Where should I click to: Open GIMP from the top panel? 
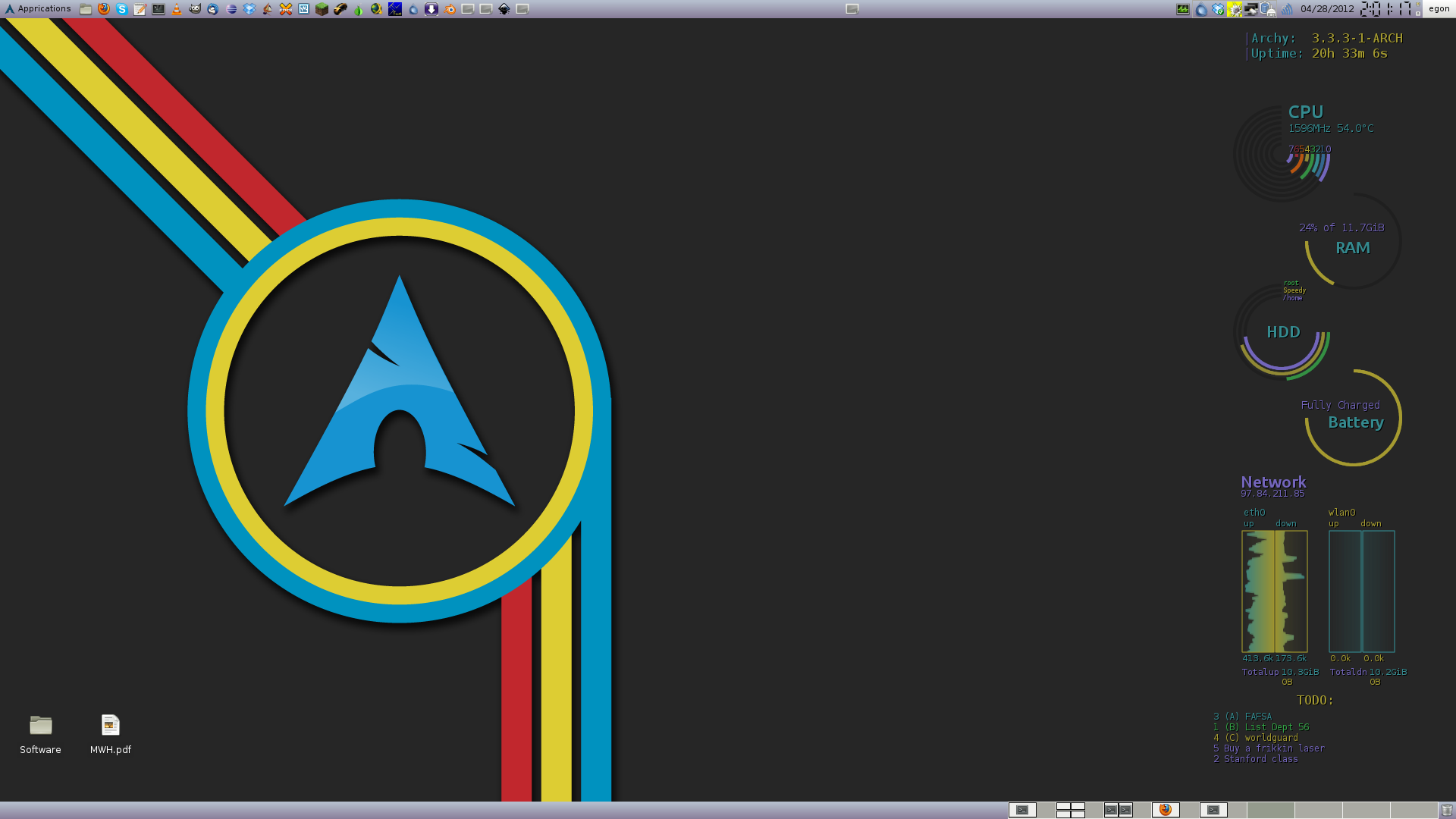tap(195, 9)
